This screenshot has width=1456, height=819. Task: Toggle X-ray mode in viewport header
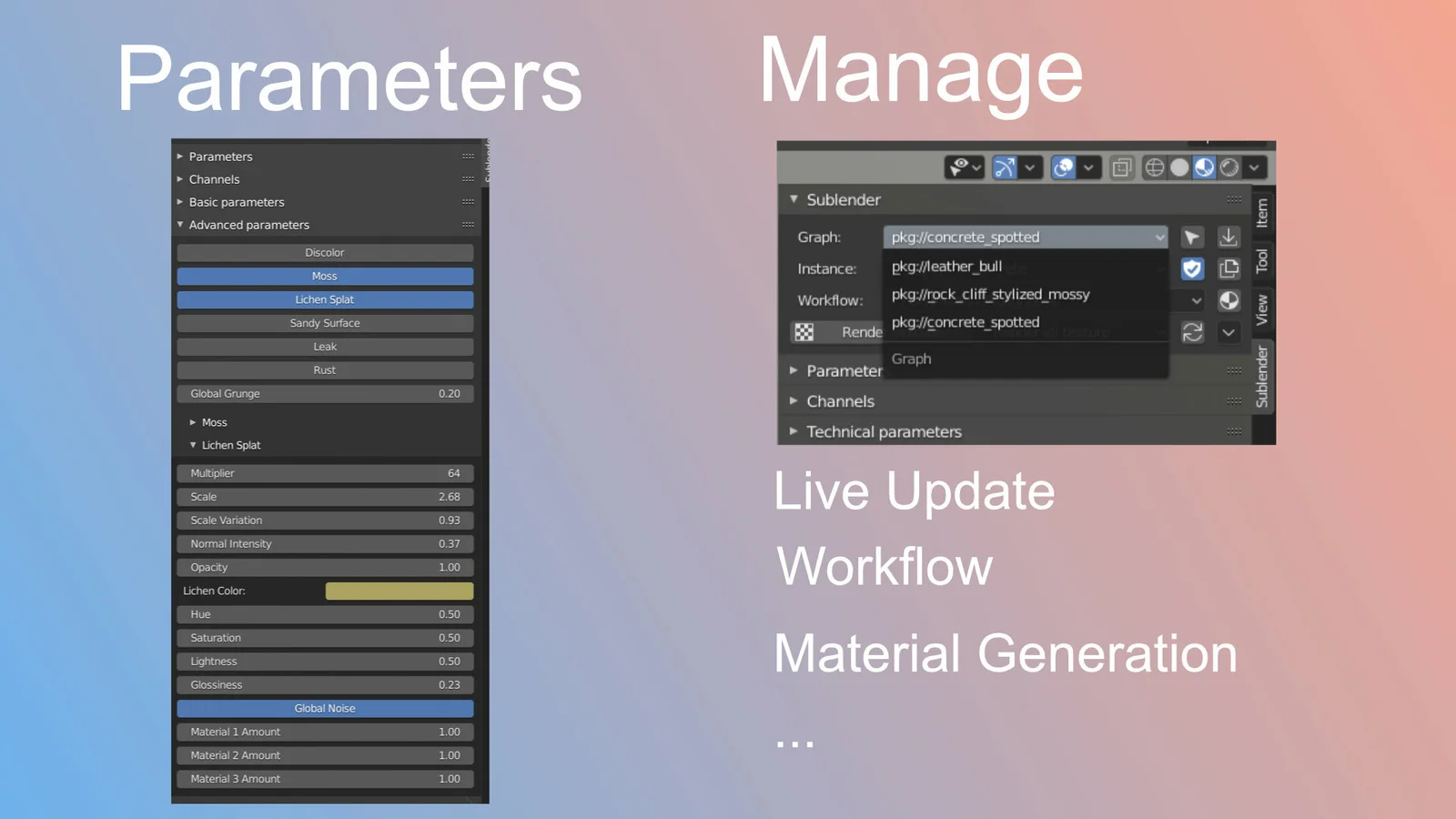(1121, 167)
